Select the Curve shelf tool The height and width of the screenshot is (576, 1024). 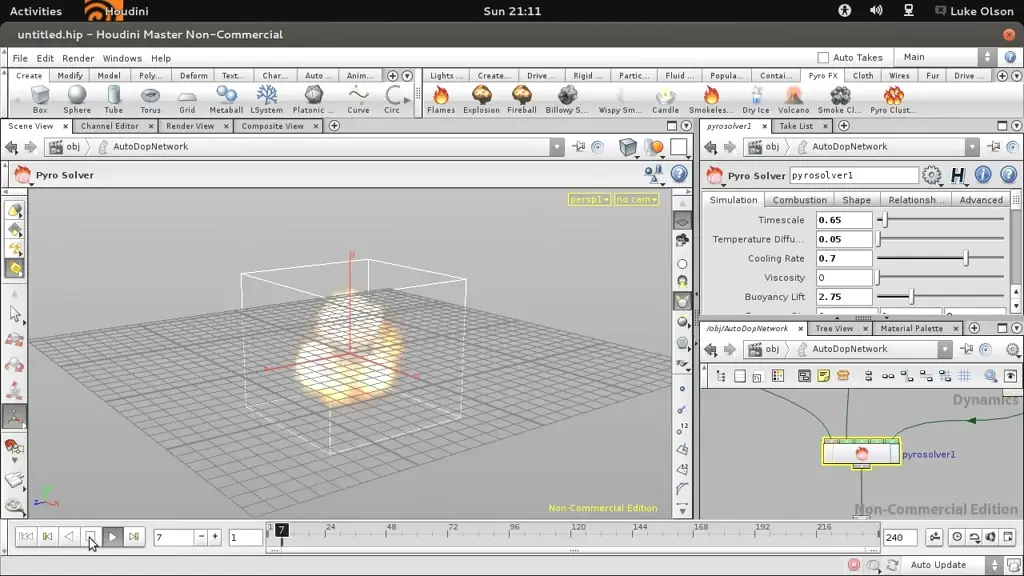click(358, 99)
